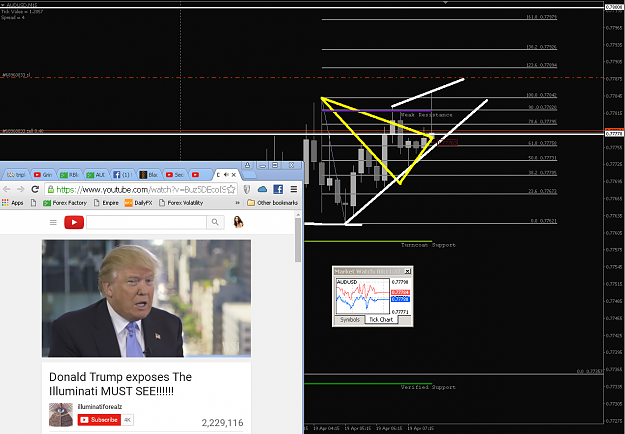
Task: Open a new Chrome tab
Action: [x=249, y=175]
